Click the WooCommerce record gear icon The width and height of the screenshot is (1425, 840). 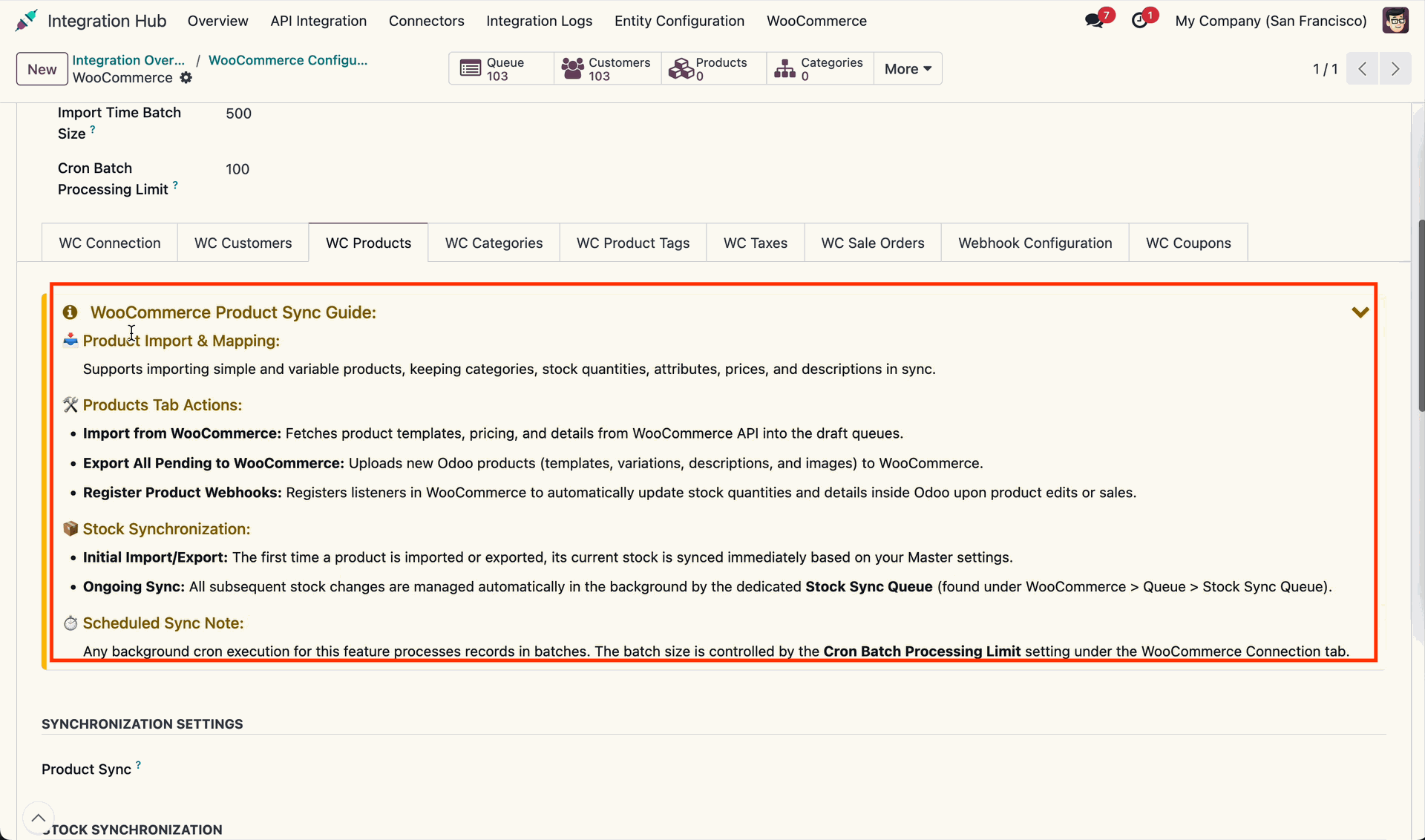[x=186, y=78]
